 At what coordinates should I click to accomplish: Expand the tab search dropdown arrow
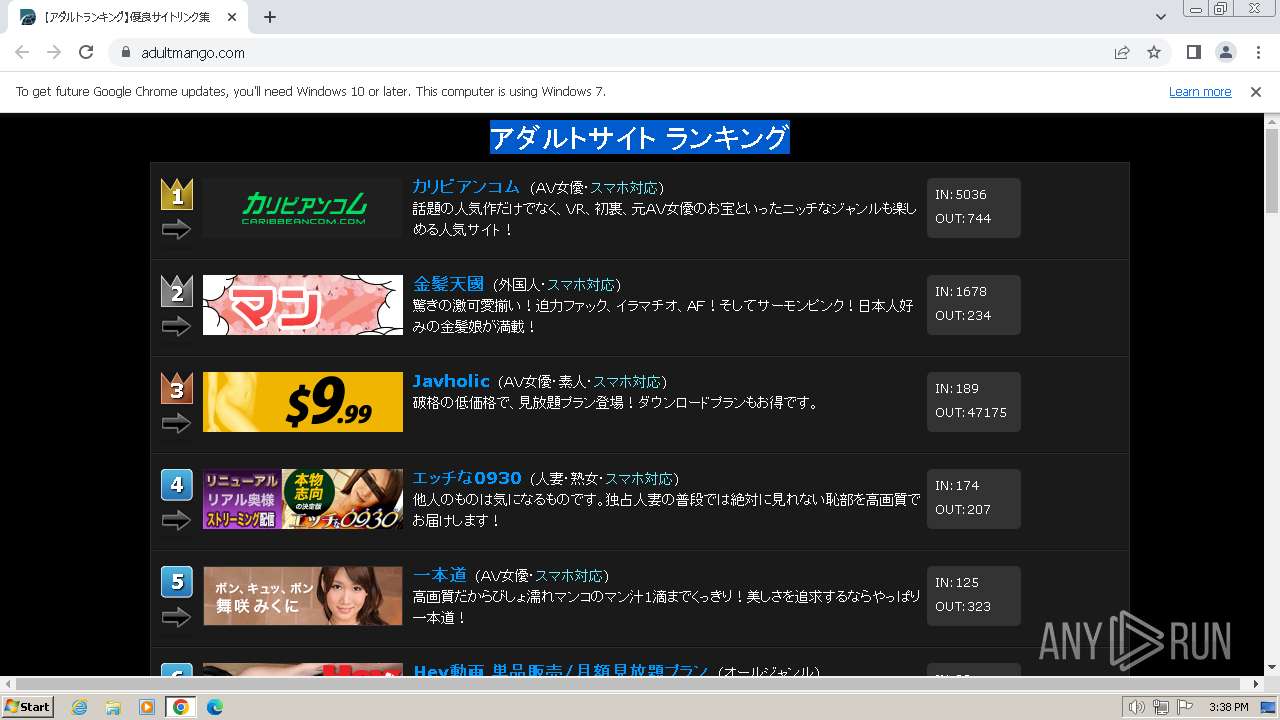pyautogui.click(x=1160, y=17)
